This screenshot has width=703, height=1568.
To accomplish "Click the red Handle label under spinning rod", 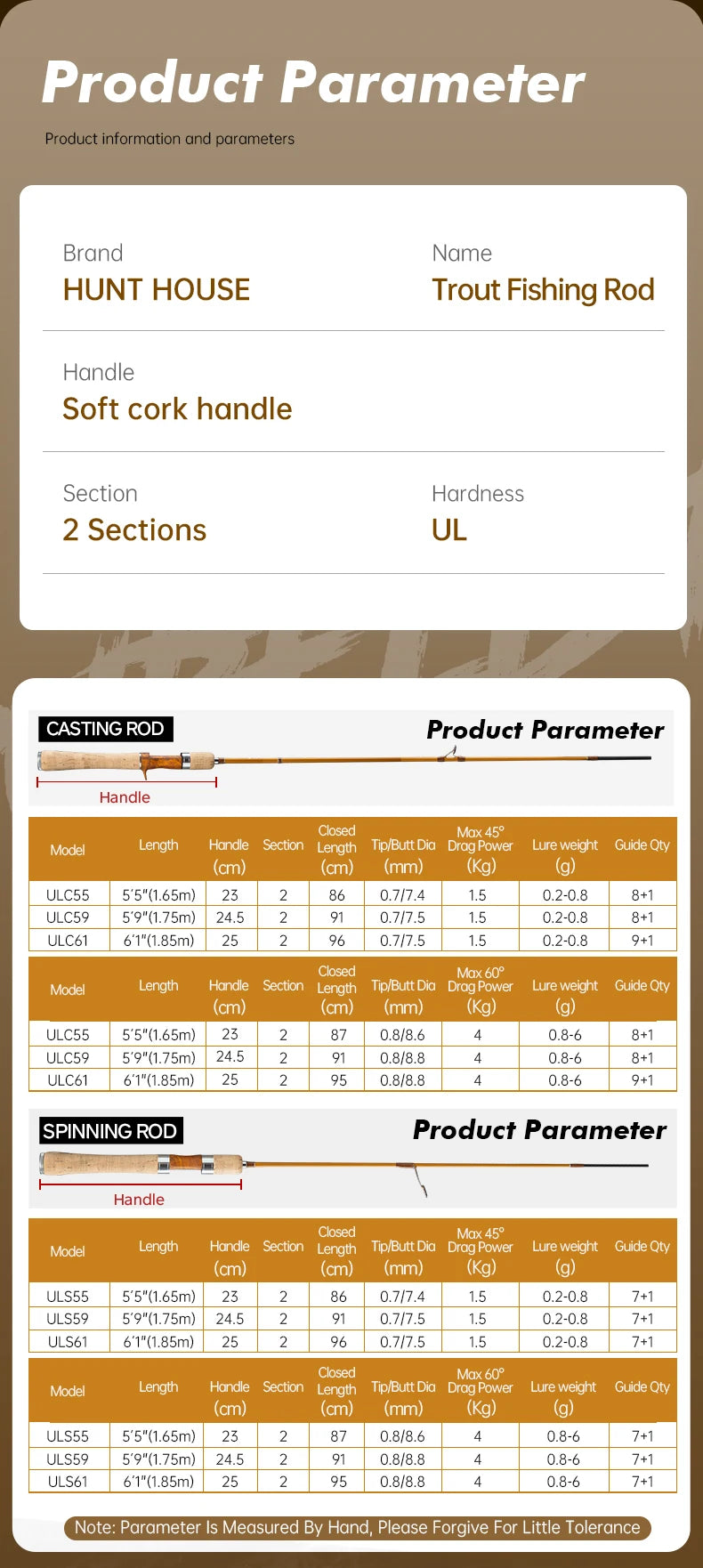I will (139, 1200).
